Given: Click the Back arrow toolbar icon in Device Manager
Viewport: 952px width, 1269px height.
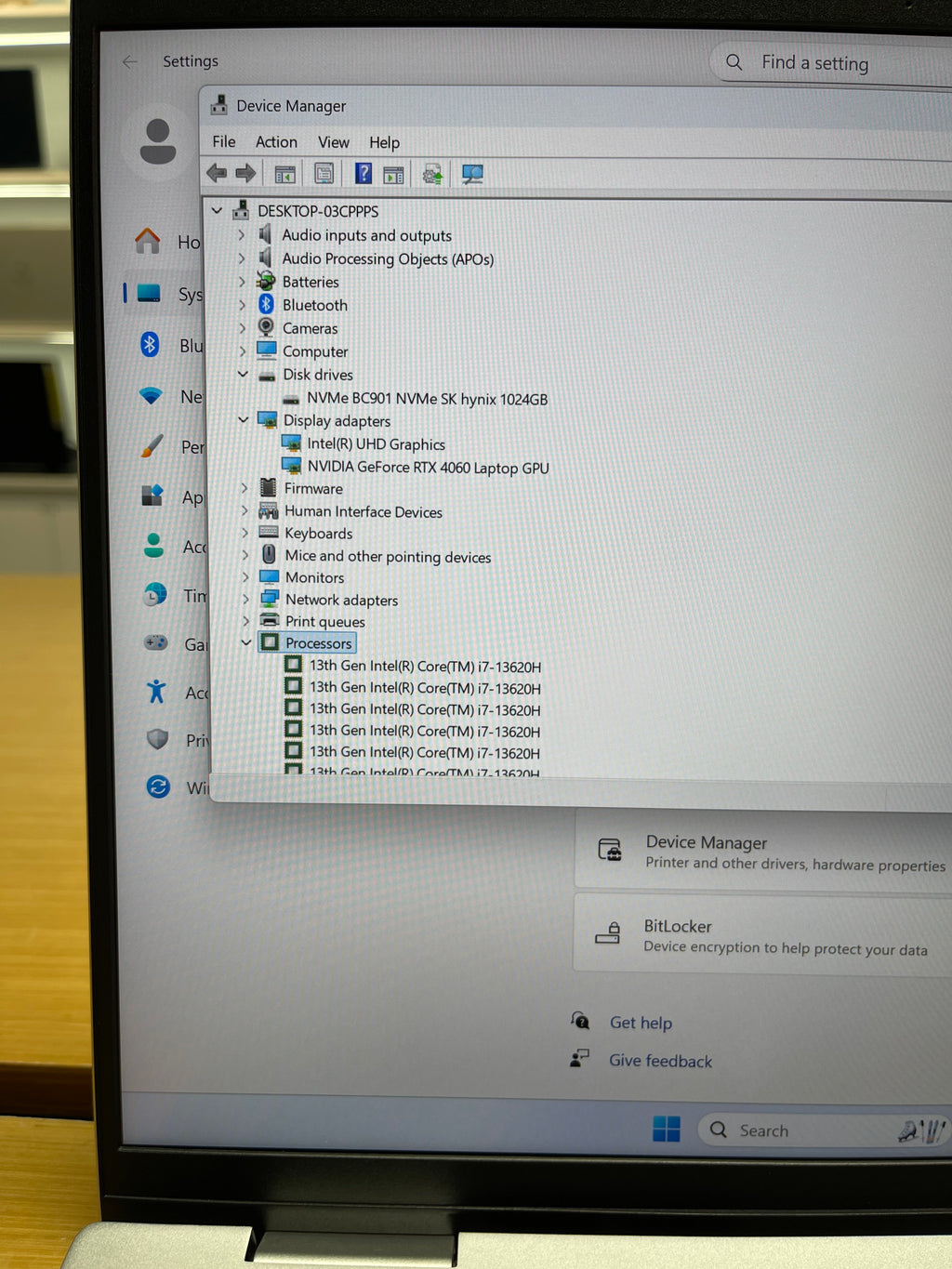Looking at the screenshot, I should click(217, 173).
